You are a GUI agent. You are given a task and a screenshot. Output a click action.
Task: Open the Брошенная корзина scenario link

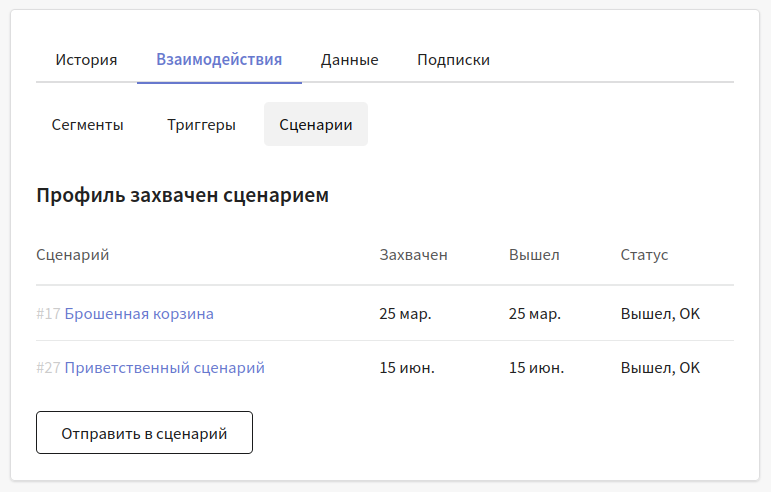pos(139,314)
